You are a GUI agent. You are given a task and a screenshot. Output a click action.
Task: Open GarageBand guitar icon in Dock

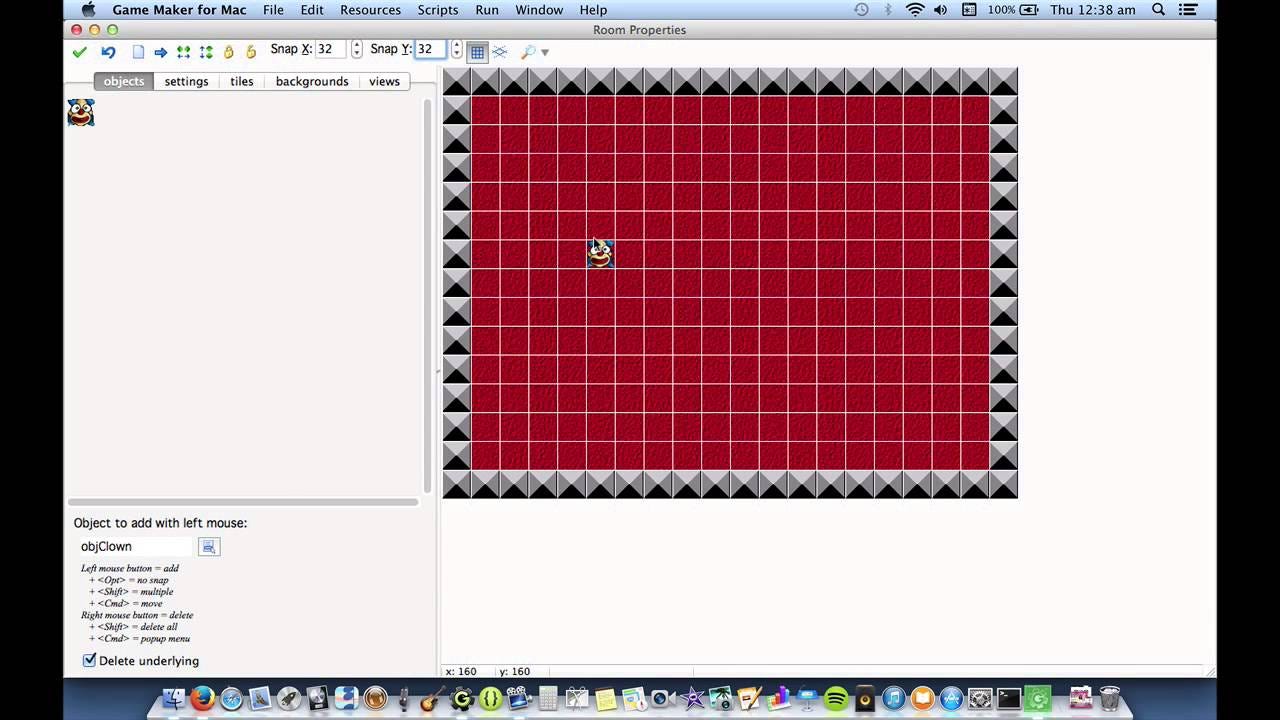tap(432, 698)
